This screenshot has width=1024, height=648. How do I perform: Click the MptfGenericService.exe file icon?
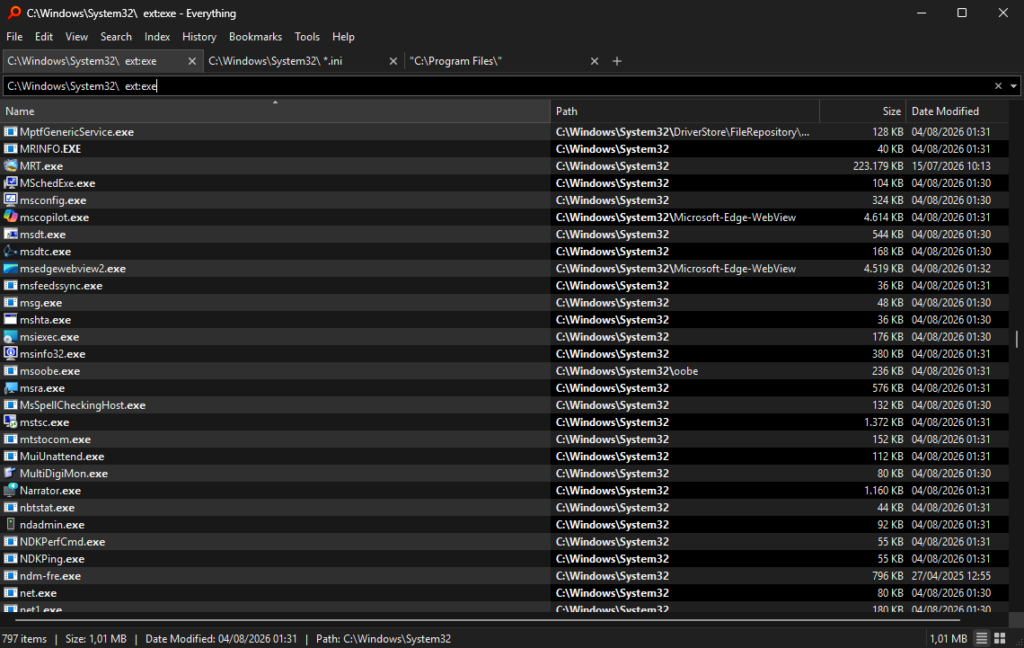coord(10,131)
